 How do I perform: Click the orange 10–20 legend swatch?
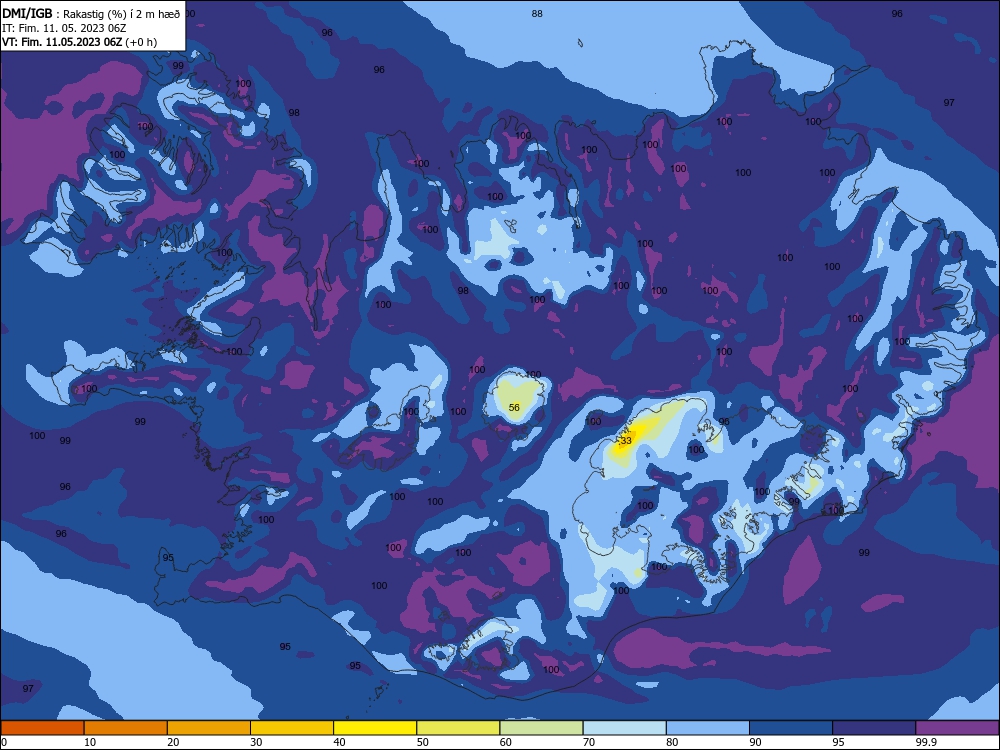point(126,728)
